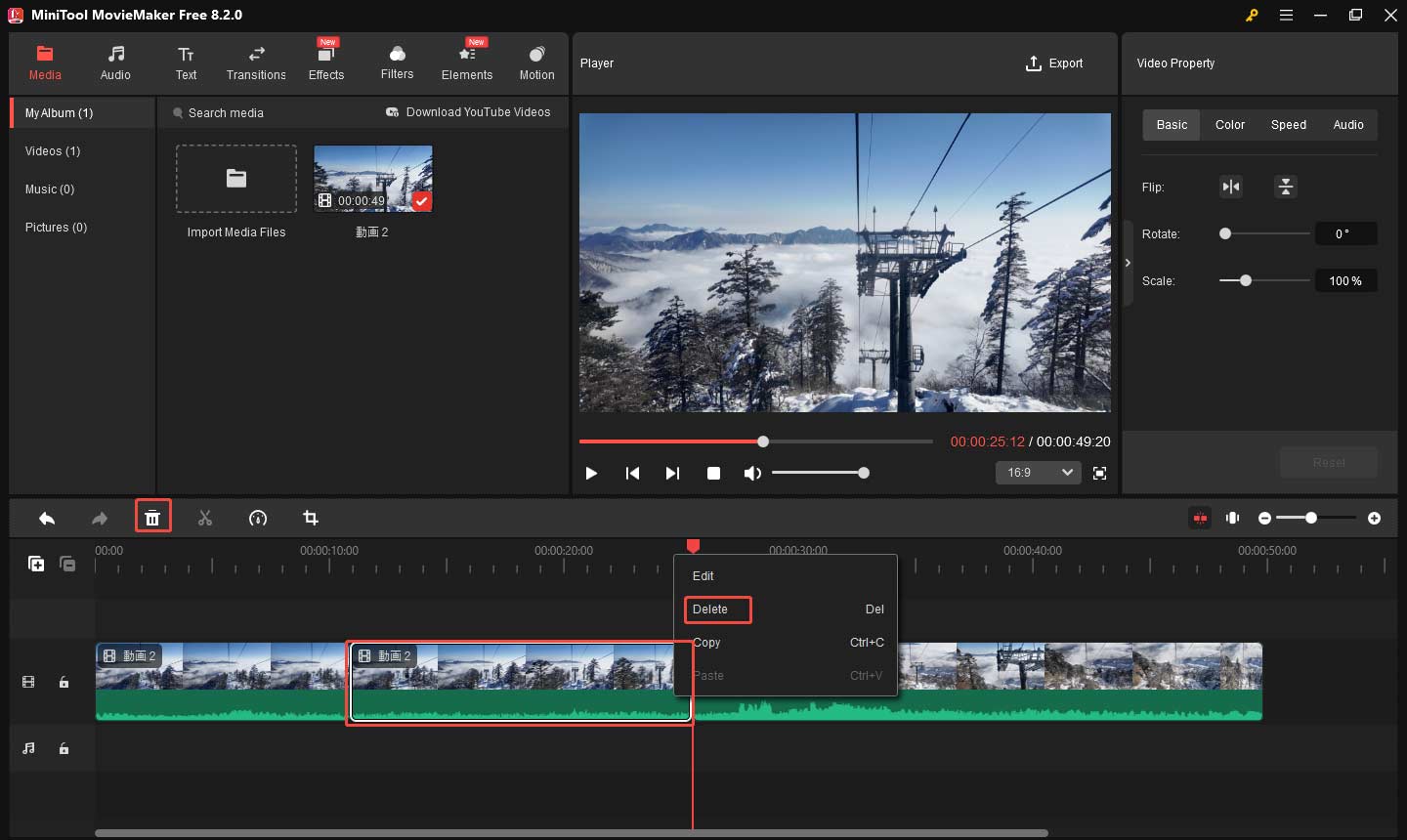Undo the last action
The height and width of the screenshot is (840, 1407).
[x=47, y=518]
